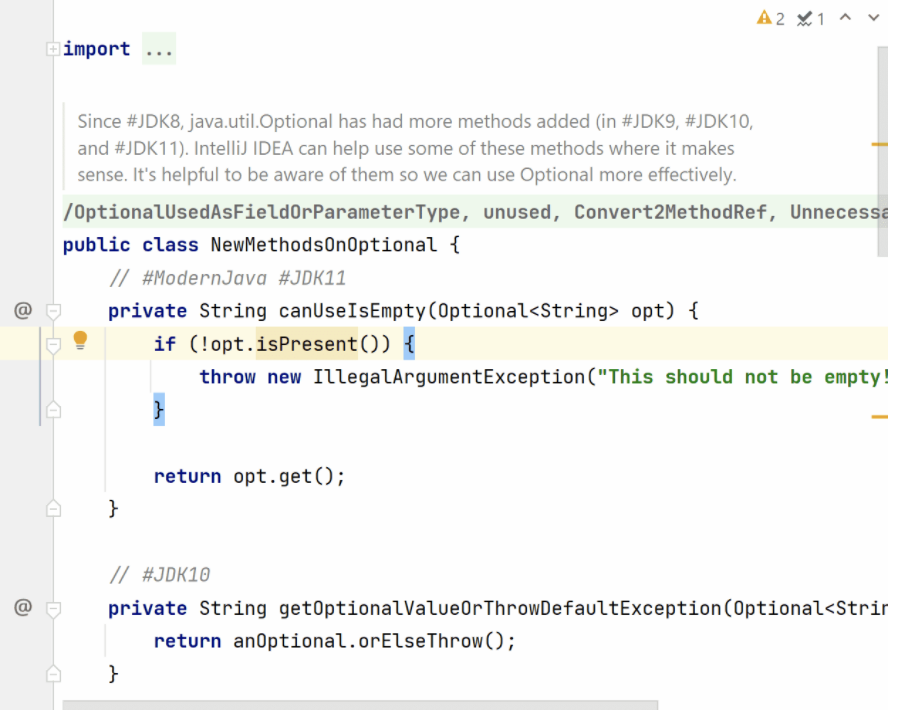Fold the getOptionalValueOrThrowDefaultException method

coord(53,608)
